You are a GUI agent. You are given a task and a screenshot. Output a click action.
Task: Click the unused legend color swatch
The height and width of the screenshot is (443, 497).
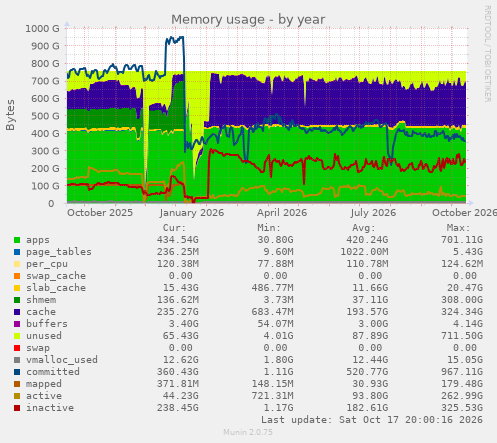click(17, 336)
